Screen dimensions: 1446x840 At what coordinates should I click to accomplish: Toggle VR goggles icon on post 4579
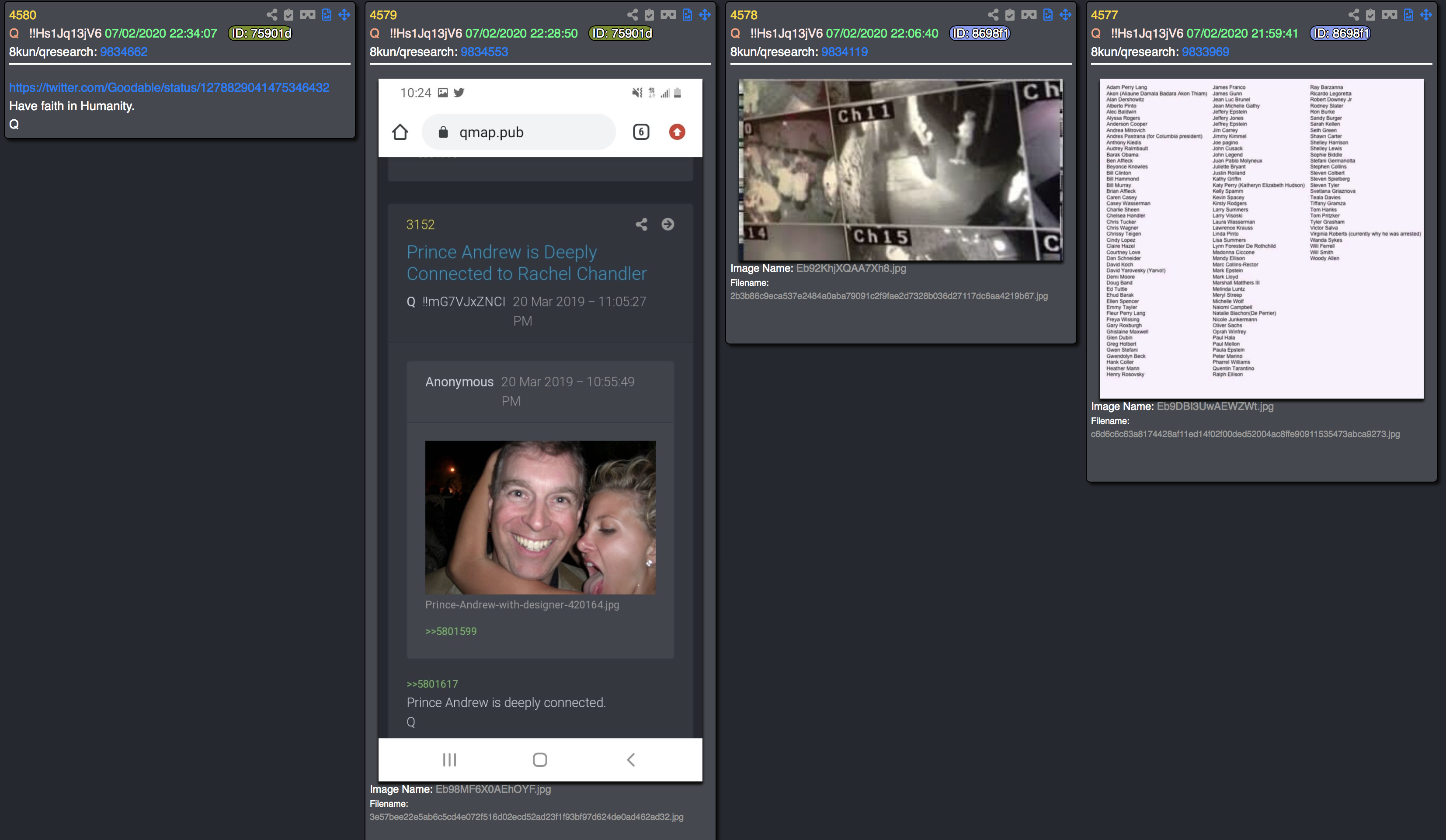(x=668, y=15)
